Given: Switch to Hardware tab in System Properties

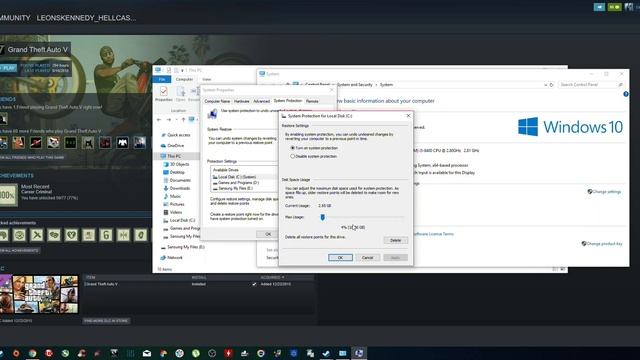Looking at the screenshot, I should click(x=241, y=101).
